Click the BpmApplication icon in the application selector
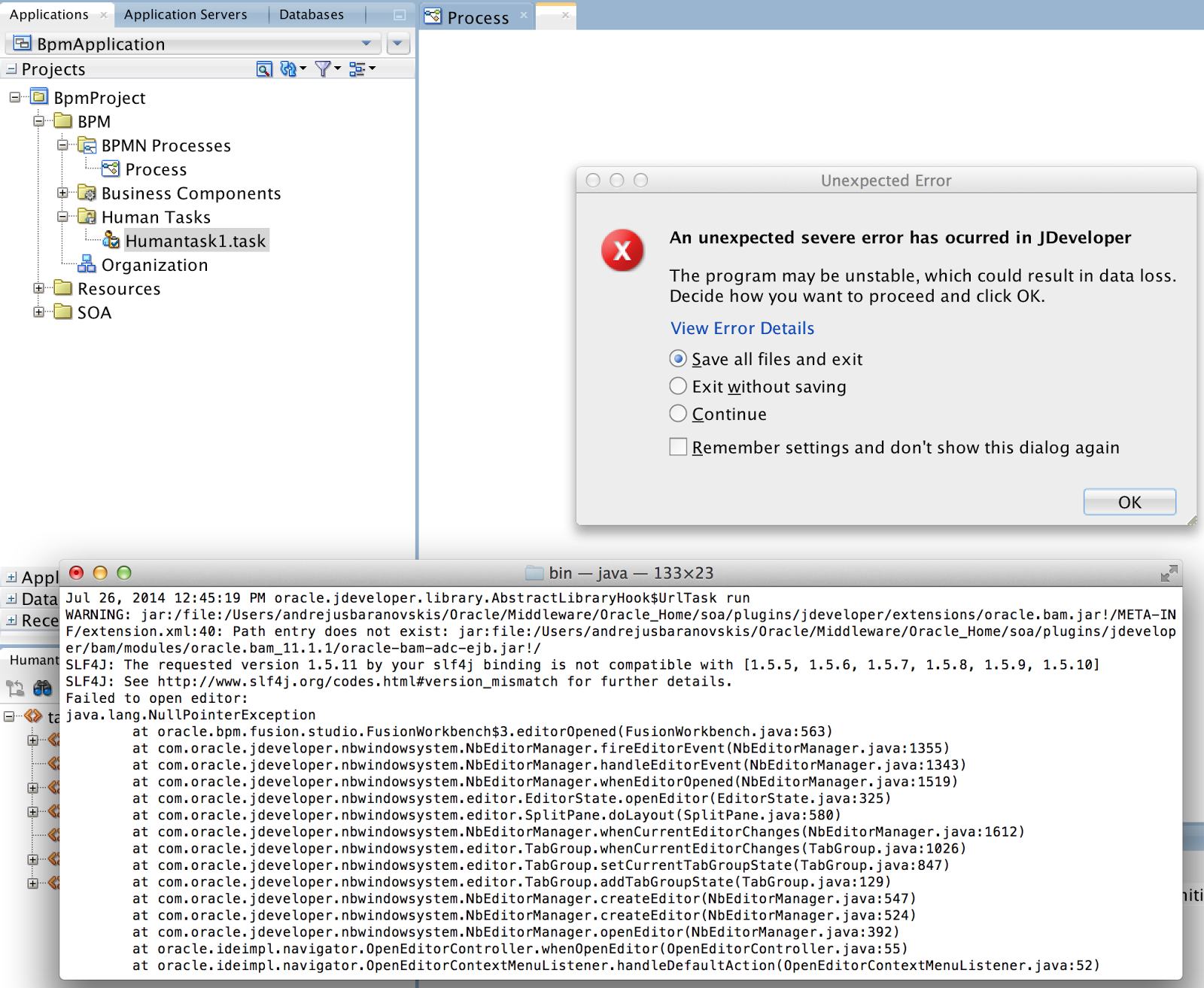This screenshot has width=1204, height=988. 22,44
